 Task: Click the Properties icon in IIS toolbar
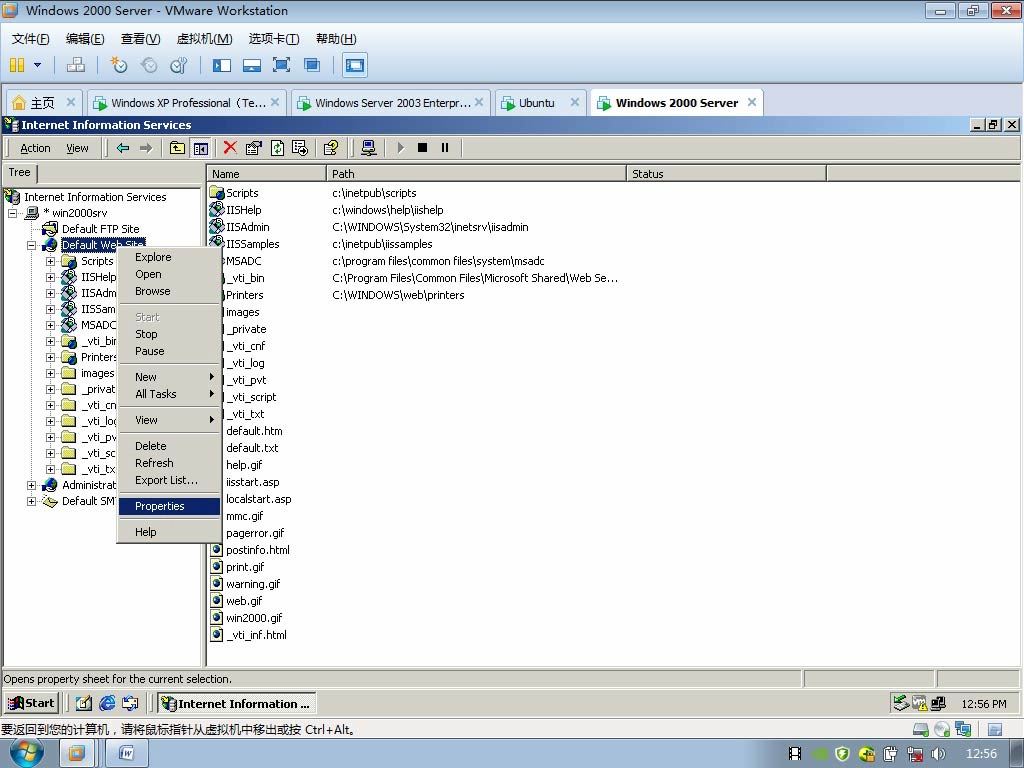pos(253,148)
